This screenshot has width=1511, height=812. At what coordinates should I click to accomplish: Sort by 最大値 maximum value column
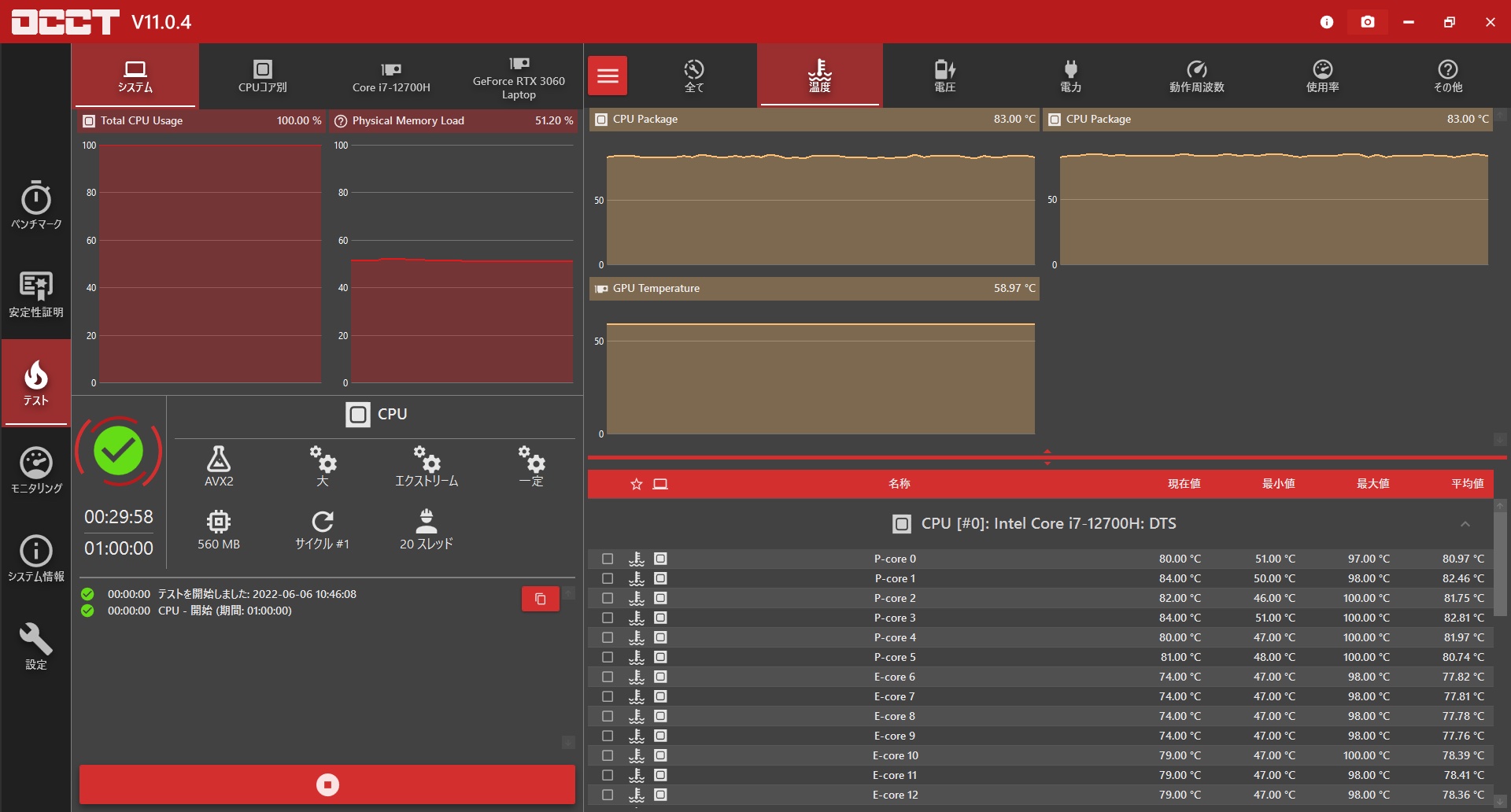(x=1373, y=484)
